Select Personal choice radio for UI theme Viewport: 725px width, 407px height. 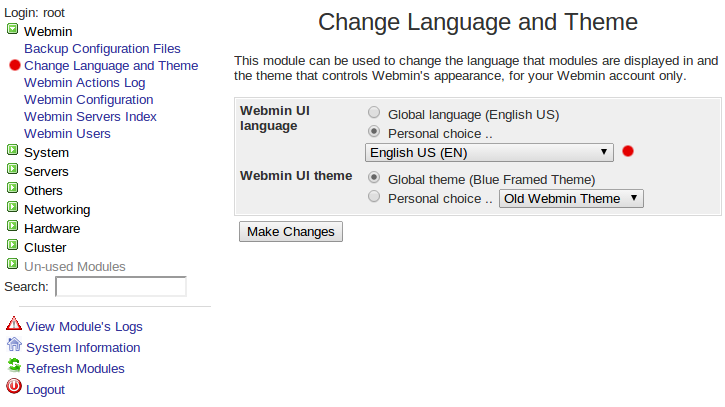point(374,197)
